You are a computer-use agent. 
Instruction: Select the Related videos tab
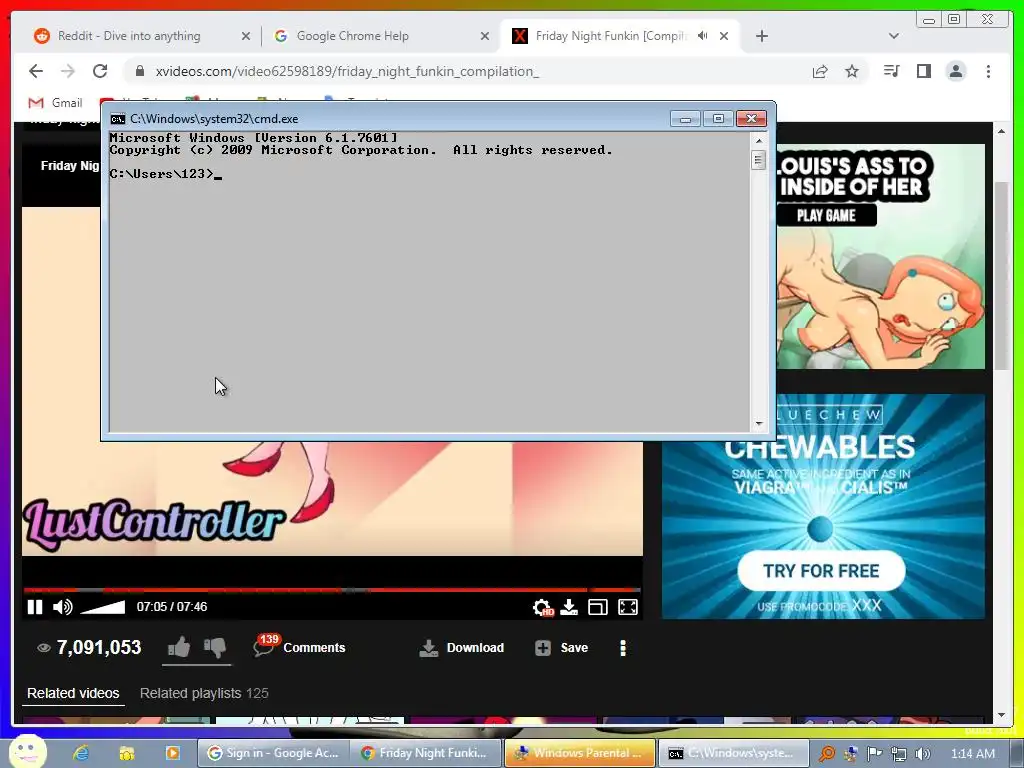coord(73,694)
